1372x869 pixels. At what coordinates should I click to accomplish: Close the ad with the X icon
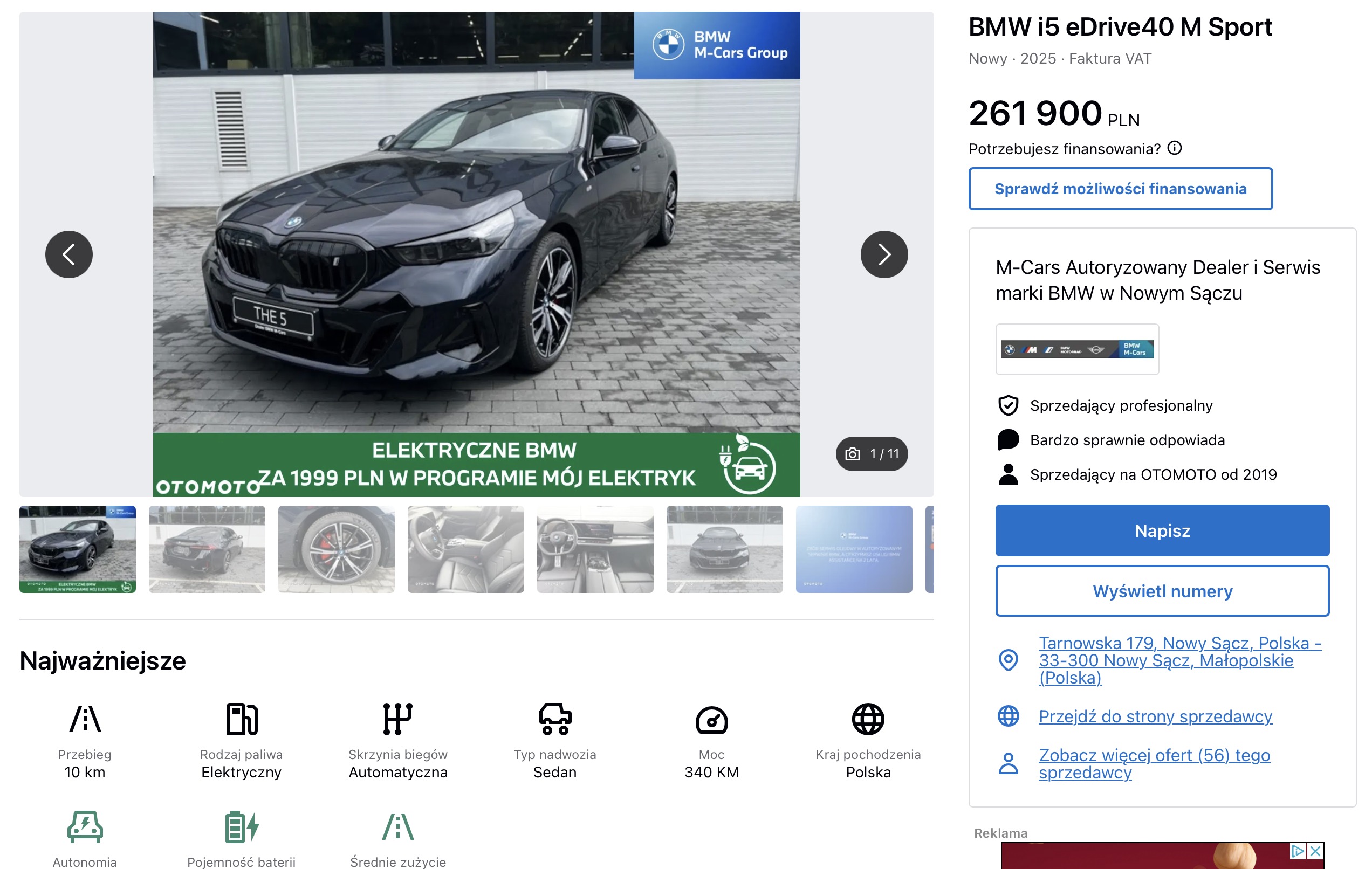click(1315, 851)
